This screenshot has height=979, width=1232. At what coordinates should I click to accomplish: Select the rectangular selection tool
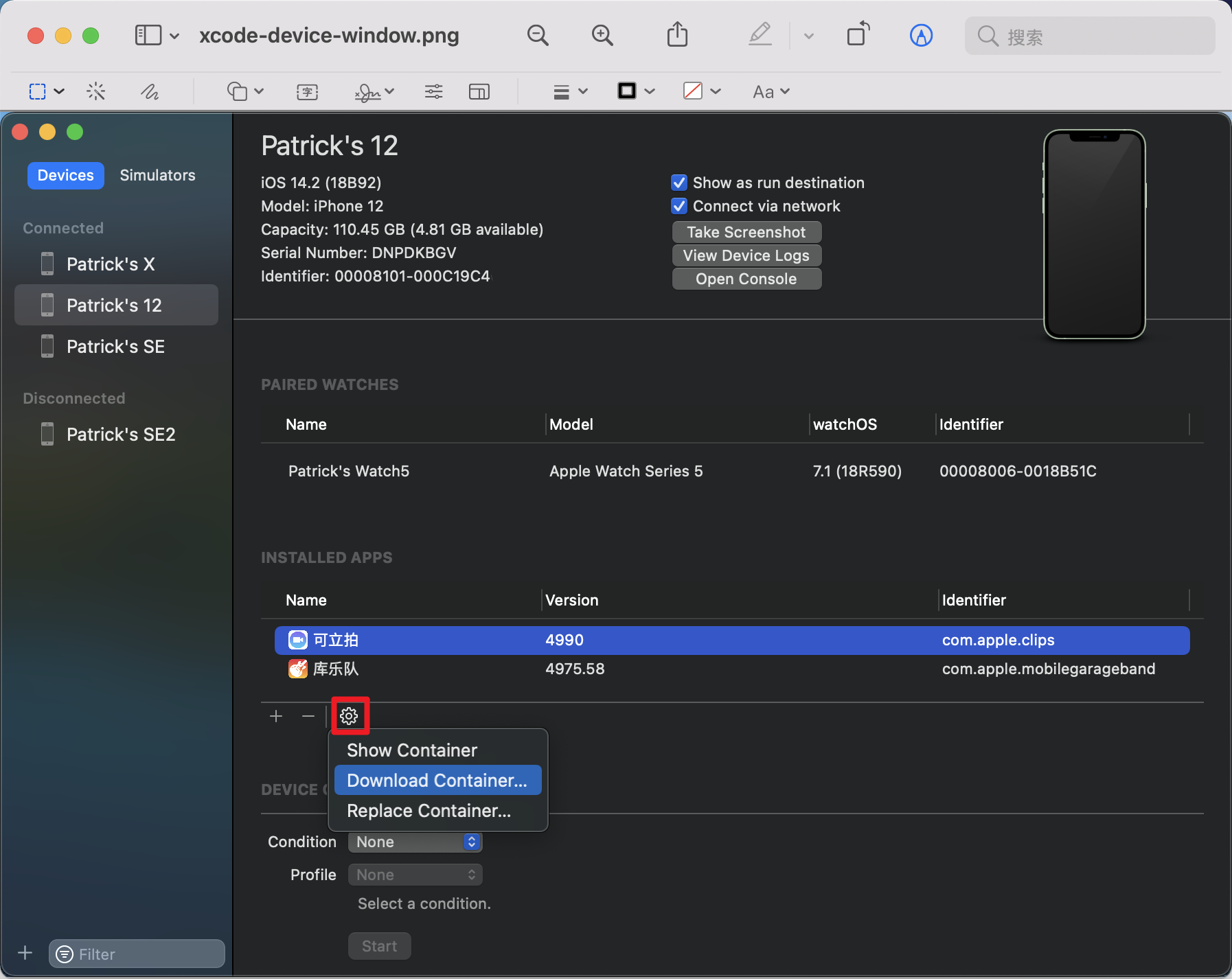tap(38, 91)
